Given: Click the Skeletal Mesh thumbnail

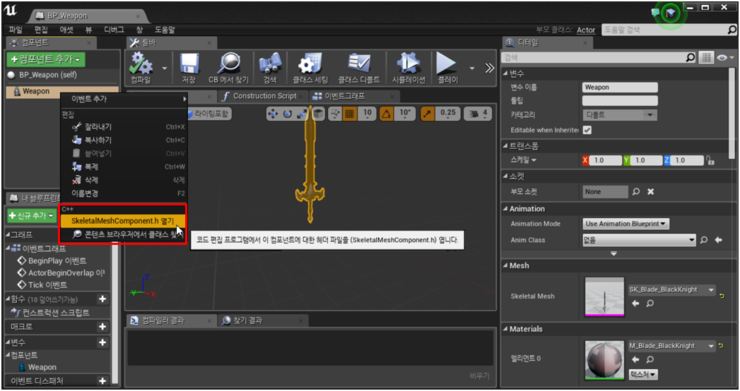Looking at the screenshot, I should tap(604, 297).
